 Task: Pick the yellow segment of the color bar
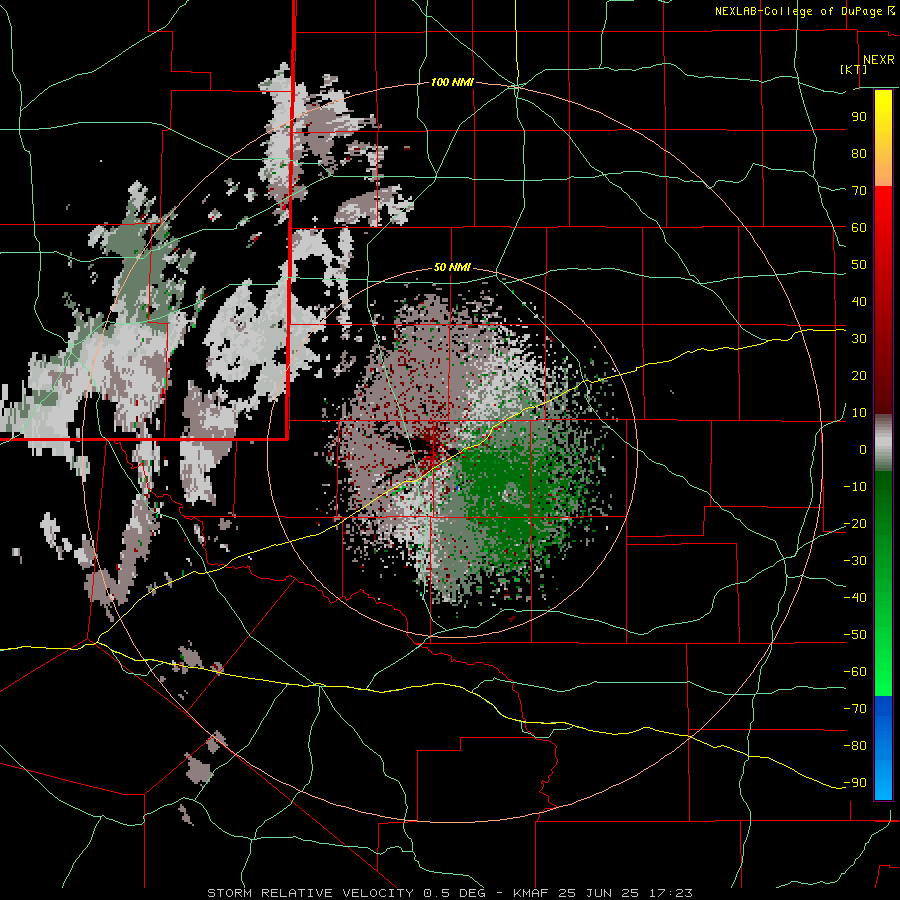coord(883,118)
